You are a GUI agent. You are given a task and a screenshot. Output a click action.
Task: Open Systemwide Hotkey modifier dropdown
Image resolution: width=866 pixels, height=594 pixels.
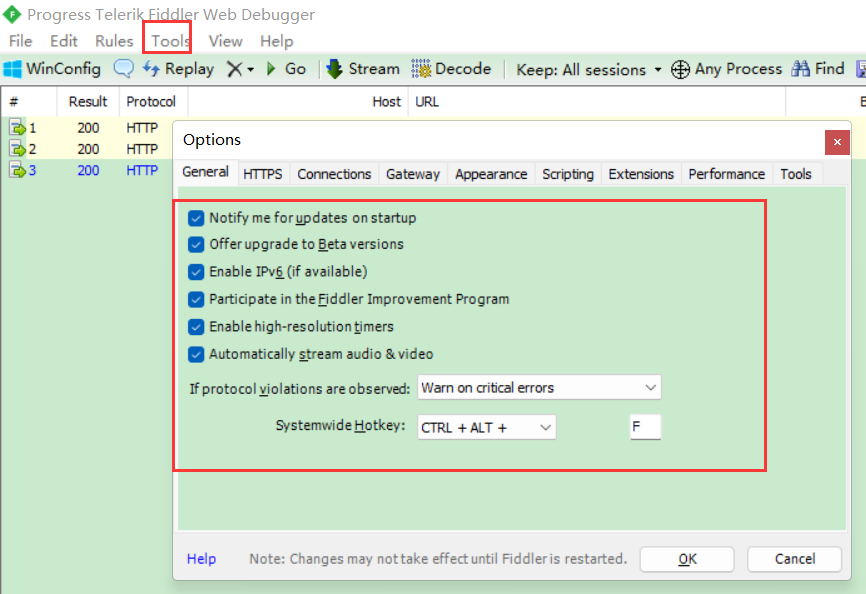click(x=487, y=428)
